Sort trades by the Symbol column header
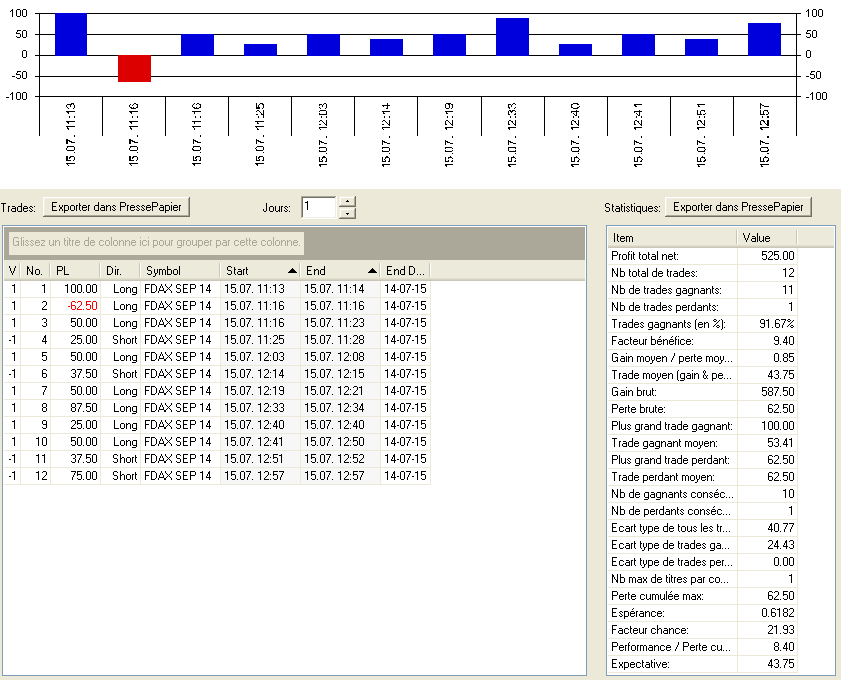841x680 pixels. [179, 271]
